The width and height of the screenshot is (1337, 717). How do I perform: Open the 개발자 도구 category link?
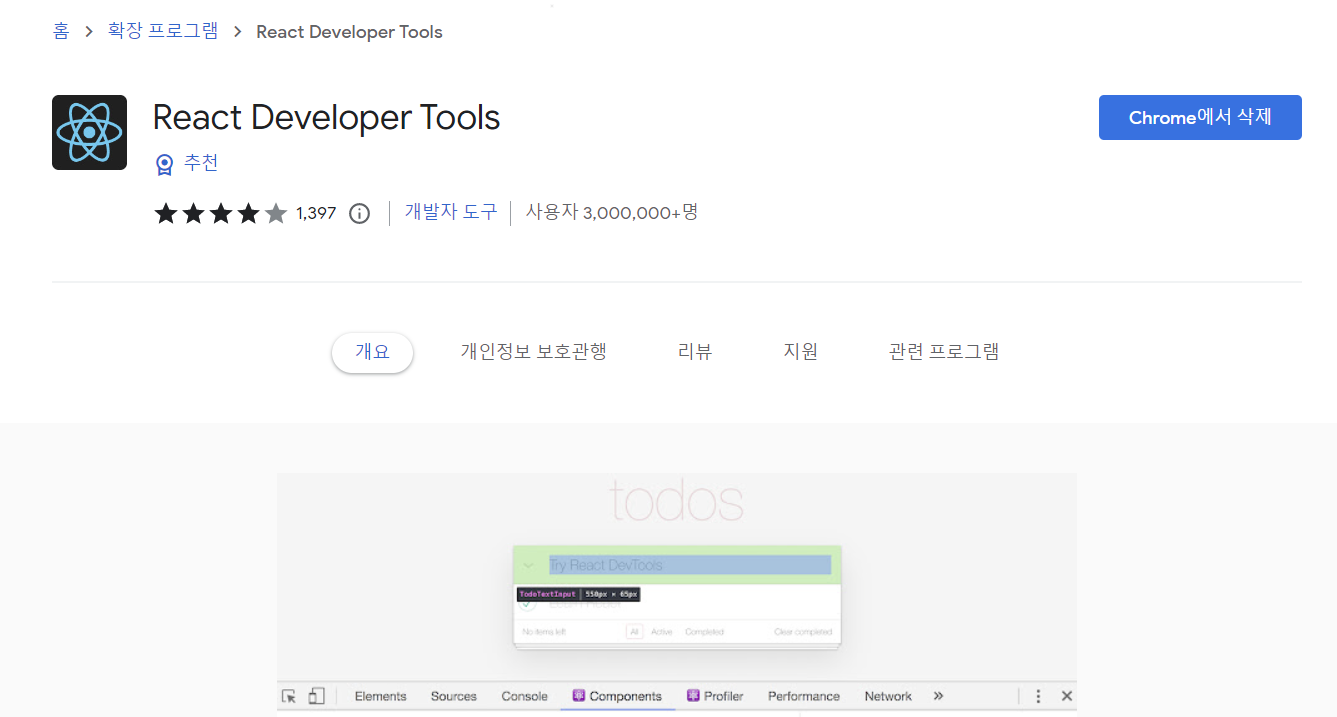(x=451, y=212)
